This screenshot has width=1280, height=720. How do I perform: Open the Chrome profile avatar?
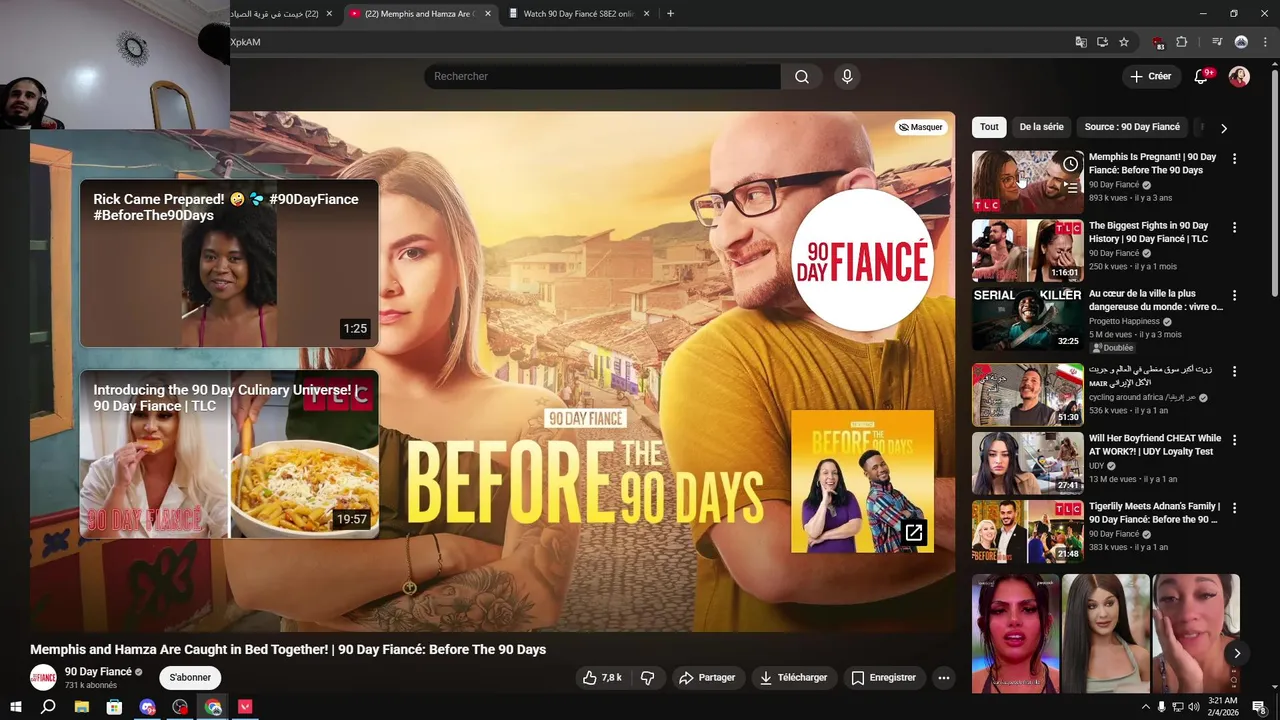tap(1241, 42)
